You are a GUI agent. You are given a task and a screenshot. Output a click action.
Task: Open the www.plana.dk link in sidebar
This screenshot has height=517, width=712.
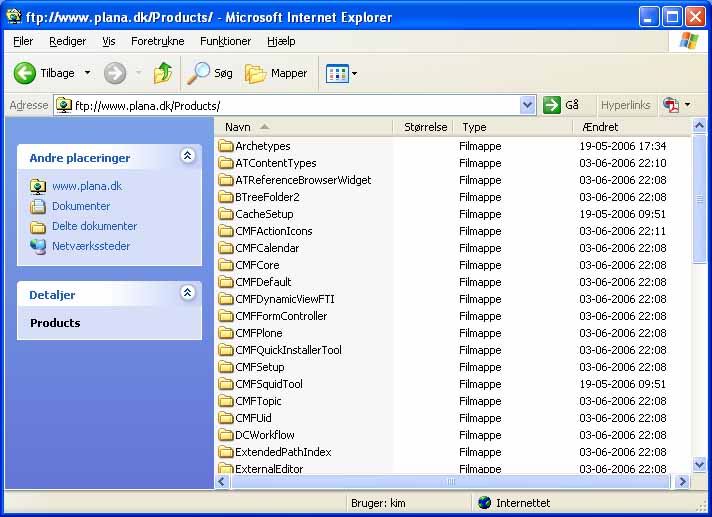pyautogui.click(x=87, y=186)
